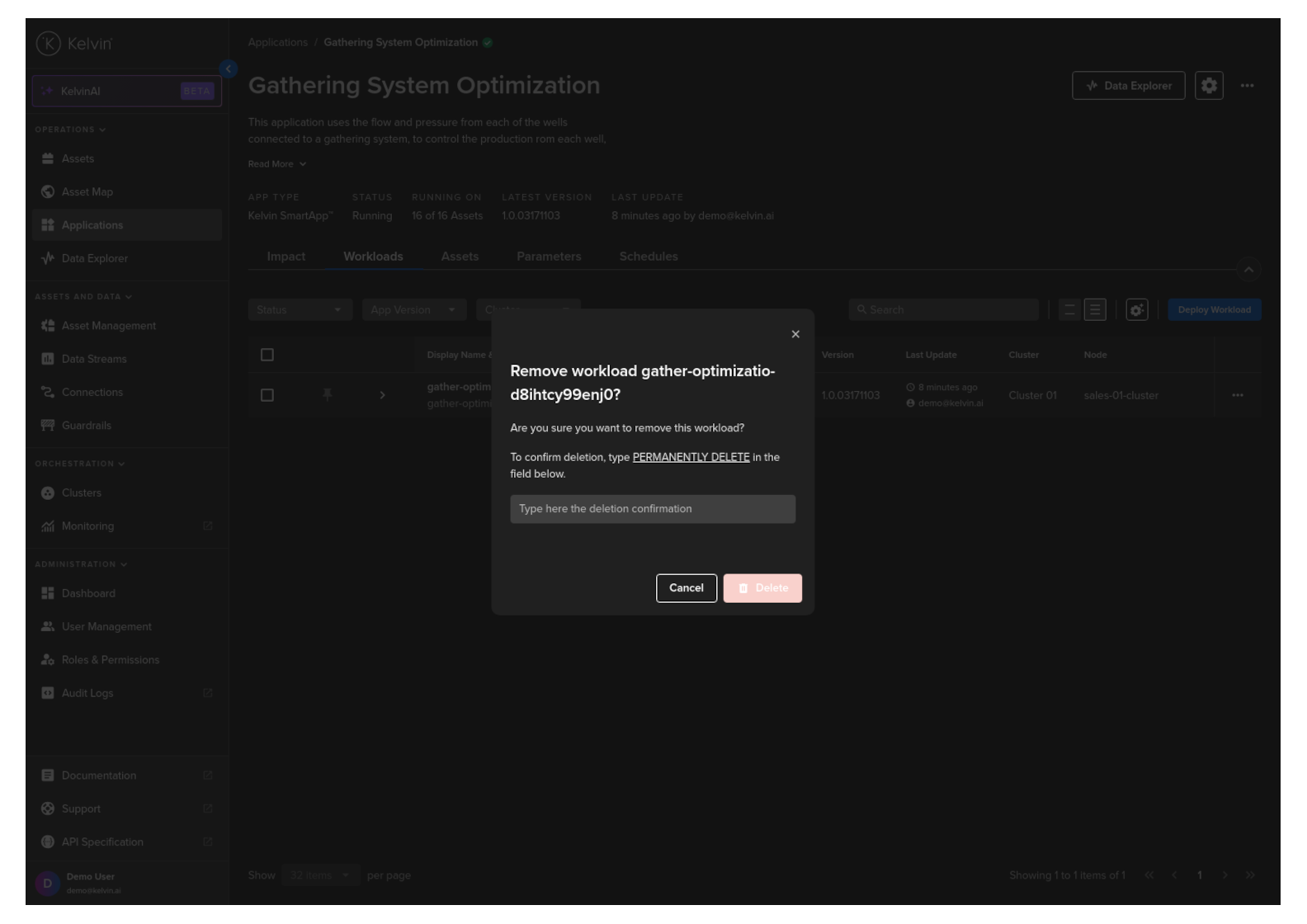Click the pin icon in the workload row
This screenshot has height=924, width=1307.
point(328,395)
